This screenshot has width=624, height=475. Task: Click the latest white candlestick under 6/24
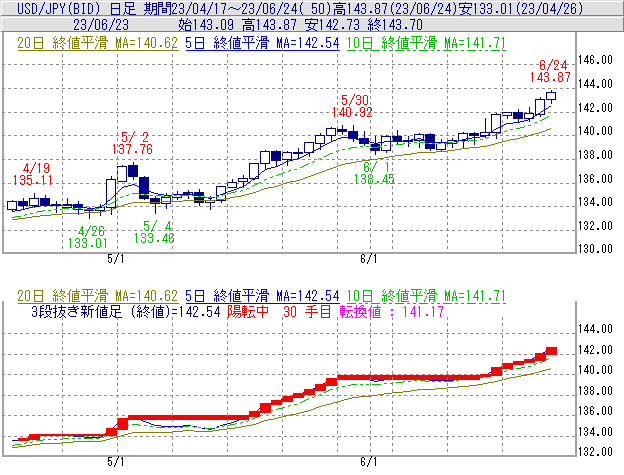pyautogui.click(x=551, y=95)
